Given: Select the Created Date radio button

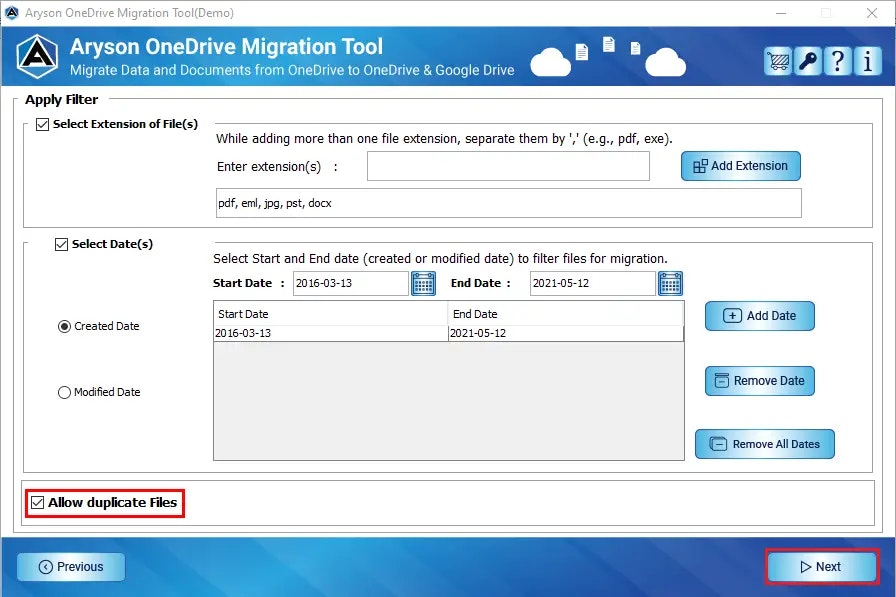Looking at the screenshot, I should (65, 326).
